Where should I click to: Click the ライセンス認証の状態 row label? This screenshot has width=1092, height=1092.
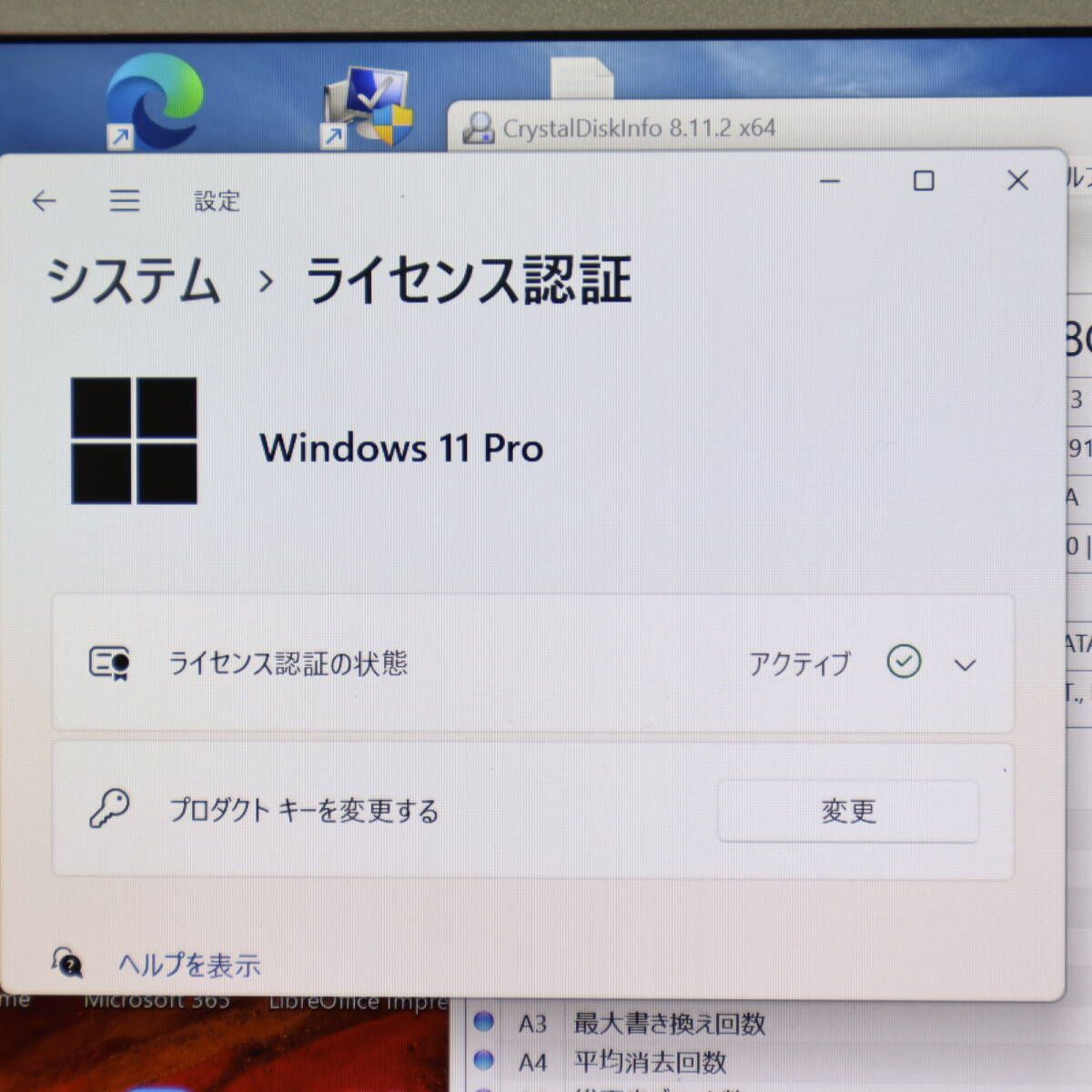(x=288, y=663)
